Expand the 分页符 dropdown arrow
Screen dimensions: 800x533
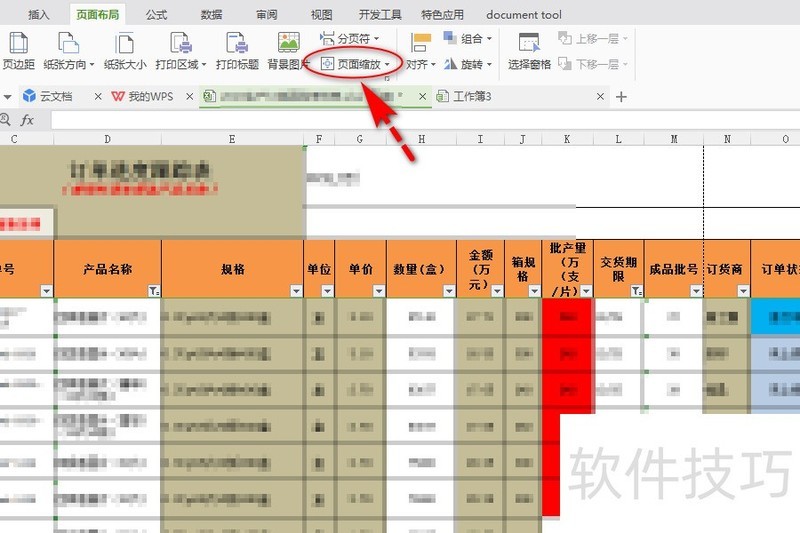pyautogui.click(x=376, y=38)
